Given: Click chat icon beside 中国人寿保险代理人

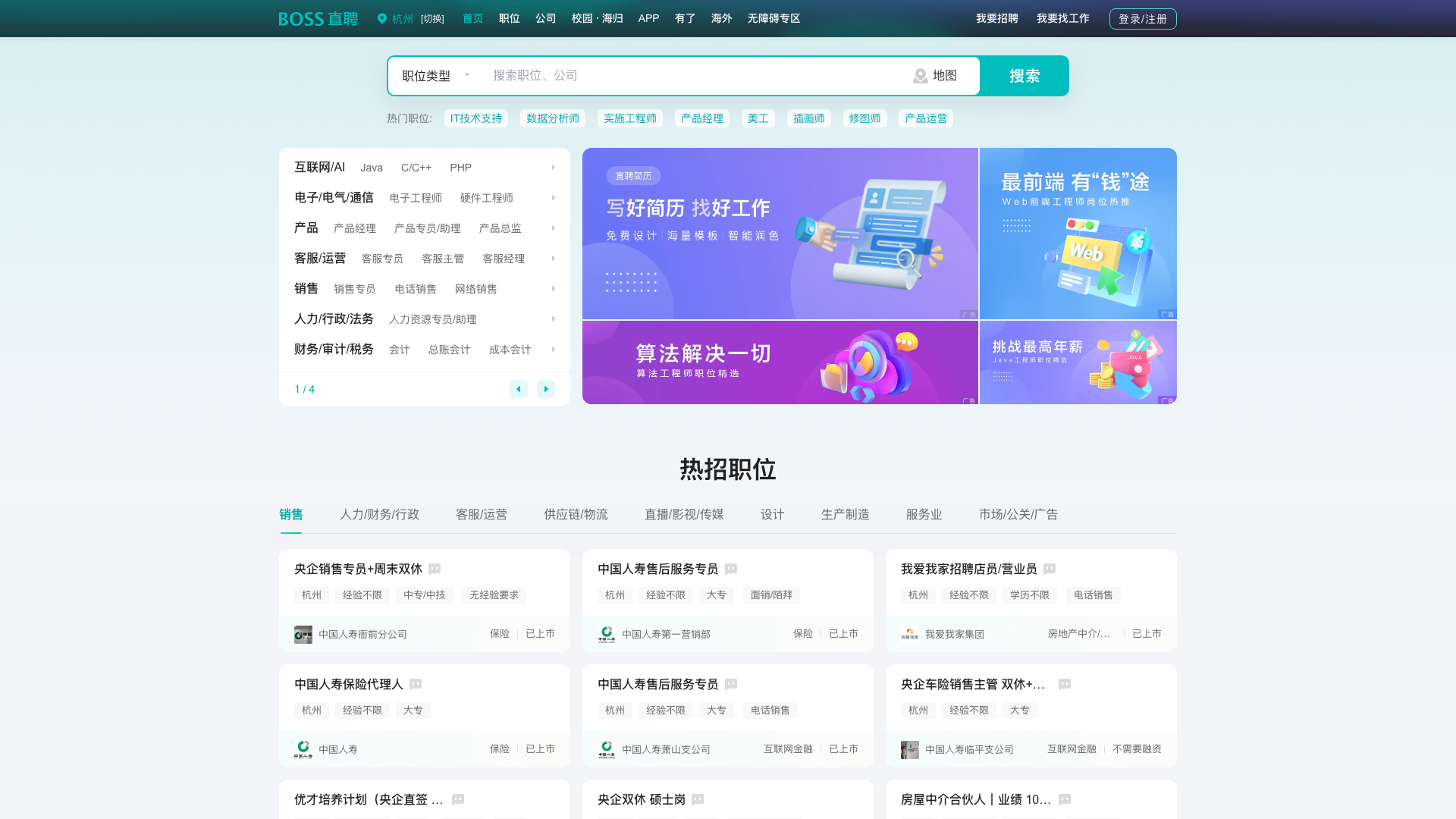Looking at the screenshot, I should click(x=416, y=684).
